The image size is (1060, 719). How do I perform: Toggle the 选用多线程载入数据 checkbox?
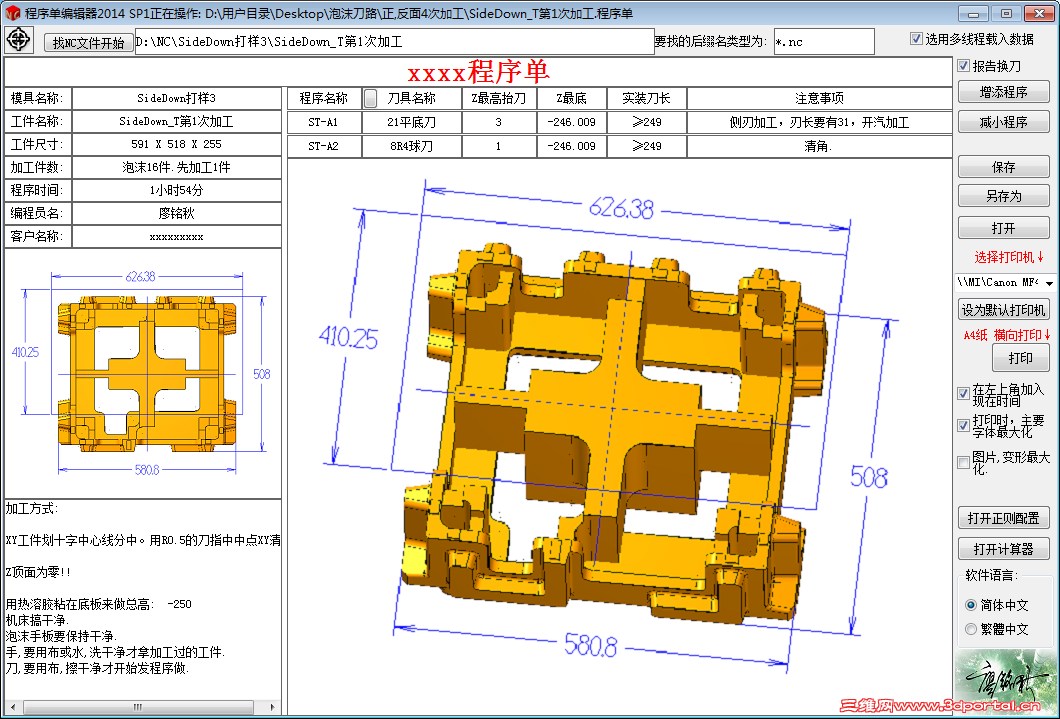[x=916, y=39]
